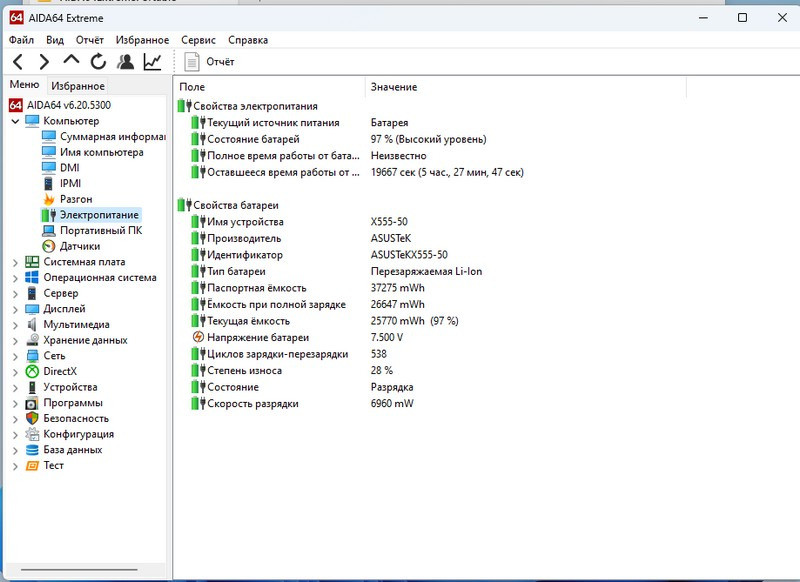Open the Справка menu
Screen dimensions: 800x582
pos(248,40)
